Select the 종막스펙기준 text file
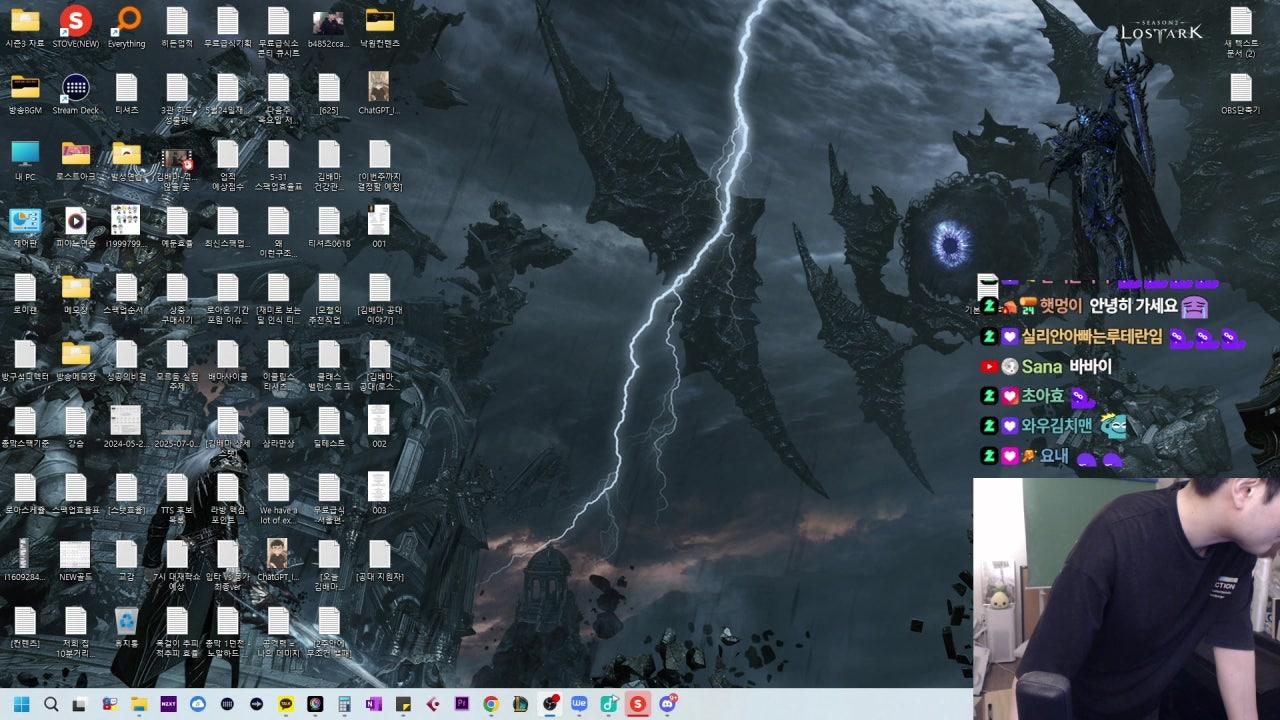This screenshot has height=720, width=1280. pos(25,427)
